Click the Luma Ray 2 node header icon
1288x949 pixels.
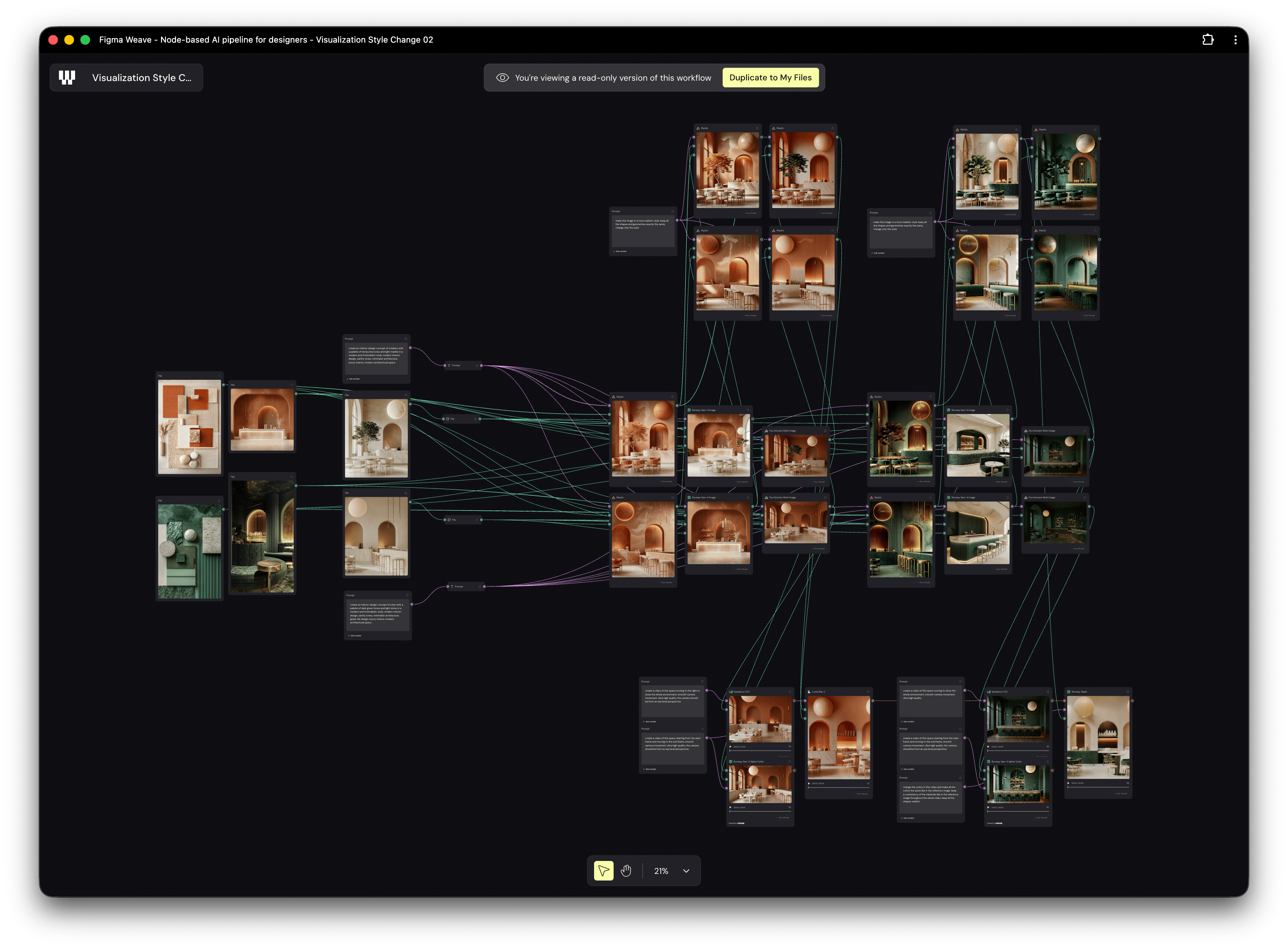810,691
